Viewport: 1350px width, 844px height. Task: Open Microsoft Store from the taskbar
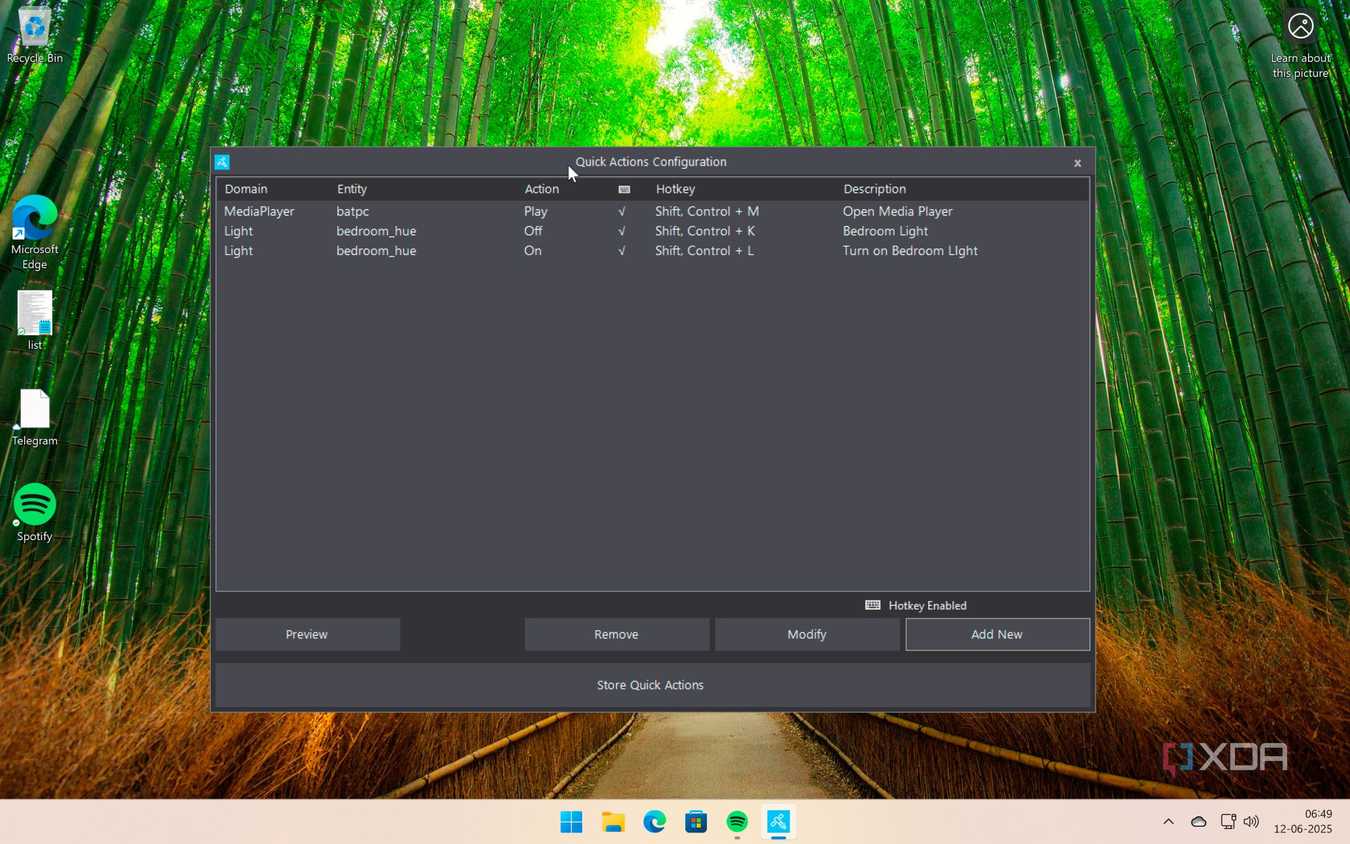click(x=696, y=822)
